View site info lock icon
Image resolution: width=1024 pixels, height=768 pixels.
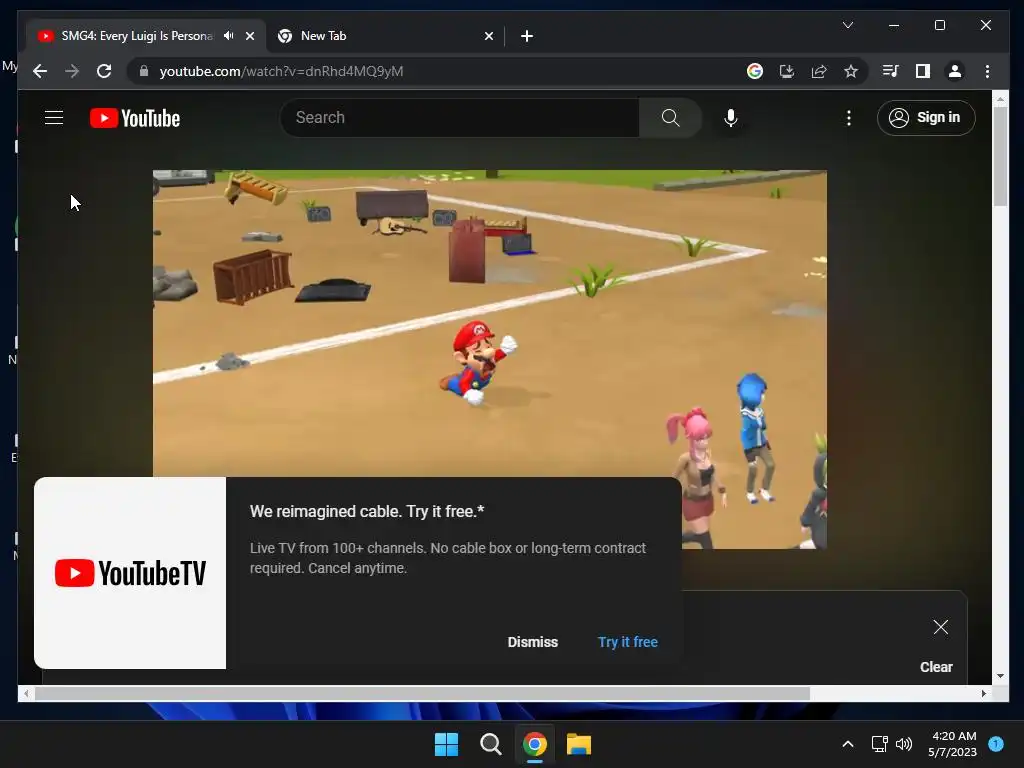(144, 71)
